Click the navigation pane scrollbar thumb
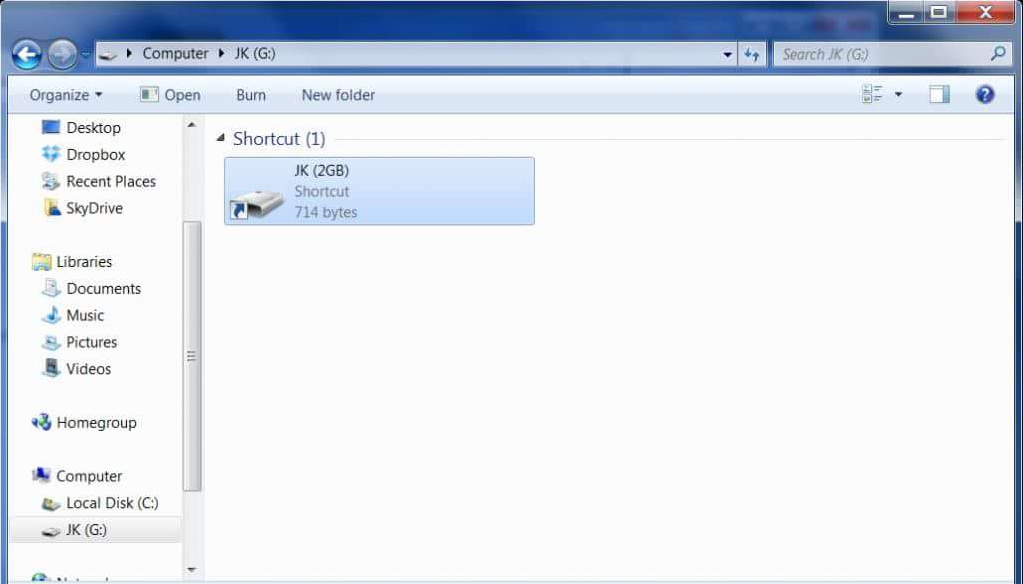 (191, 356)
